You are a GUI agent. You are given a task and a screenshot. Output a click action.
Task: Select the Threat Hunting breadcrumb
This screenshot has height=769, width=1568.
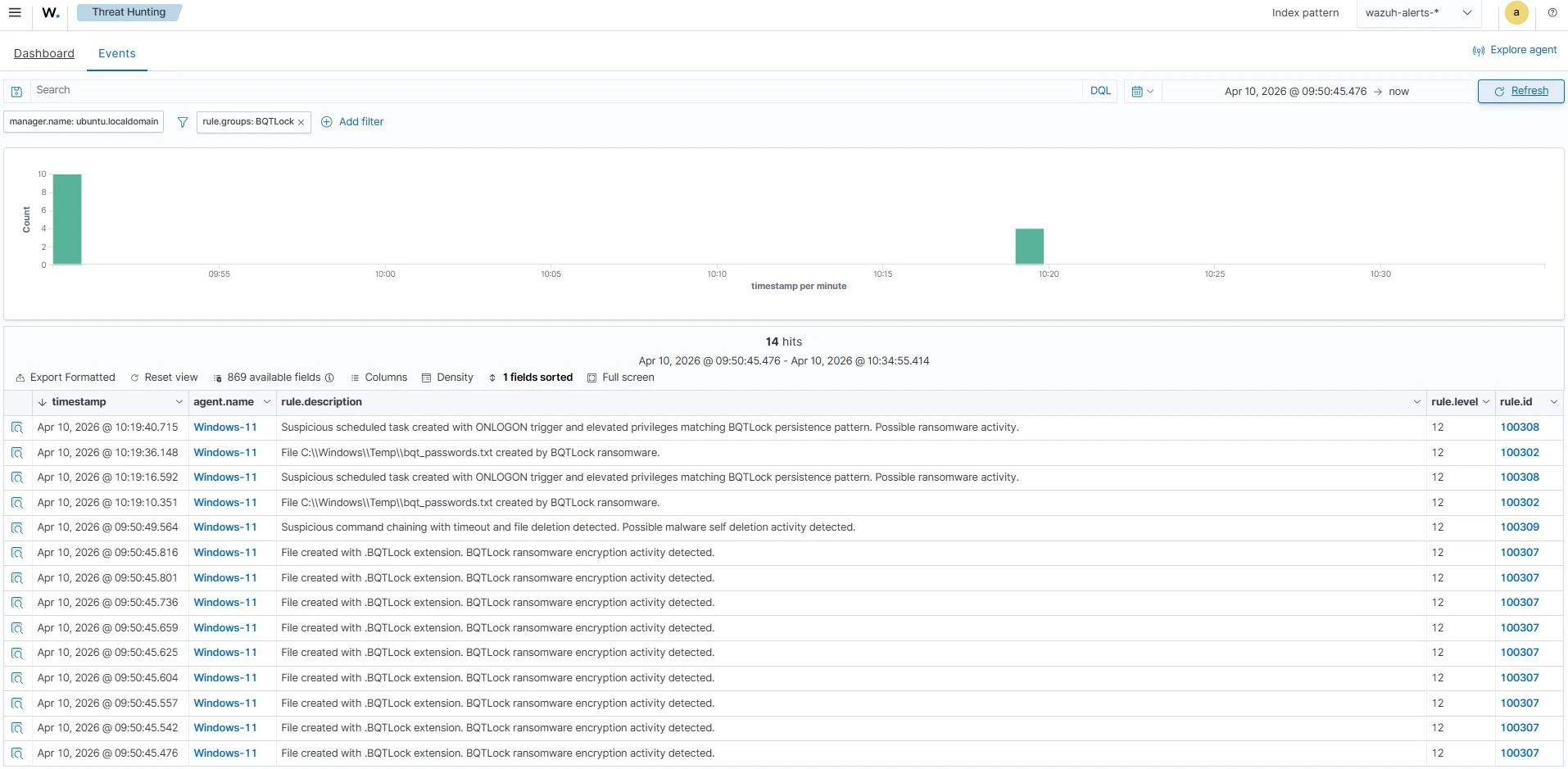point(129,12)
